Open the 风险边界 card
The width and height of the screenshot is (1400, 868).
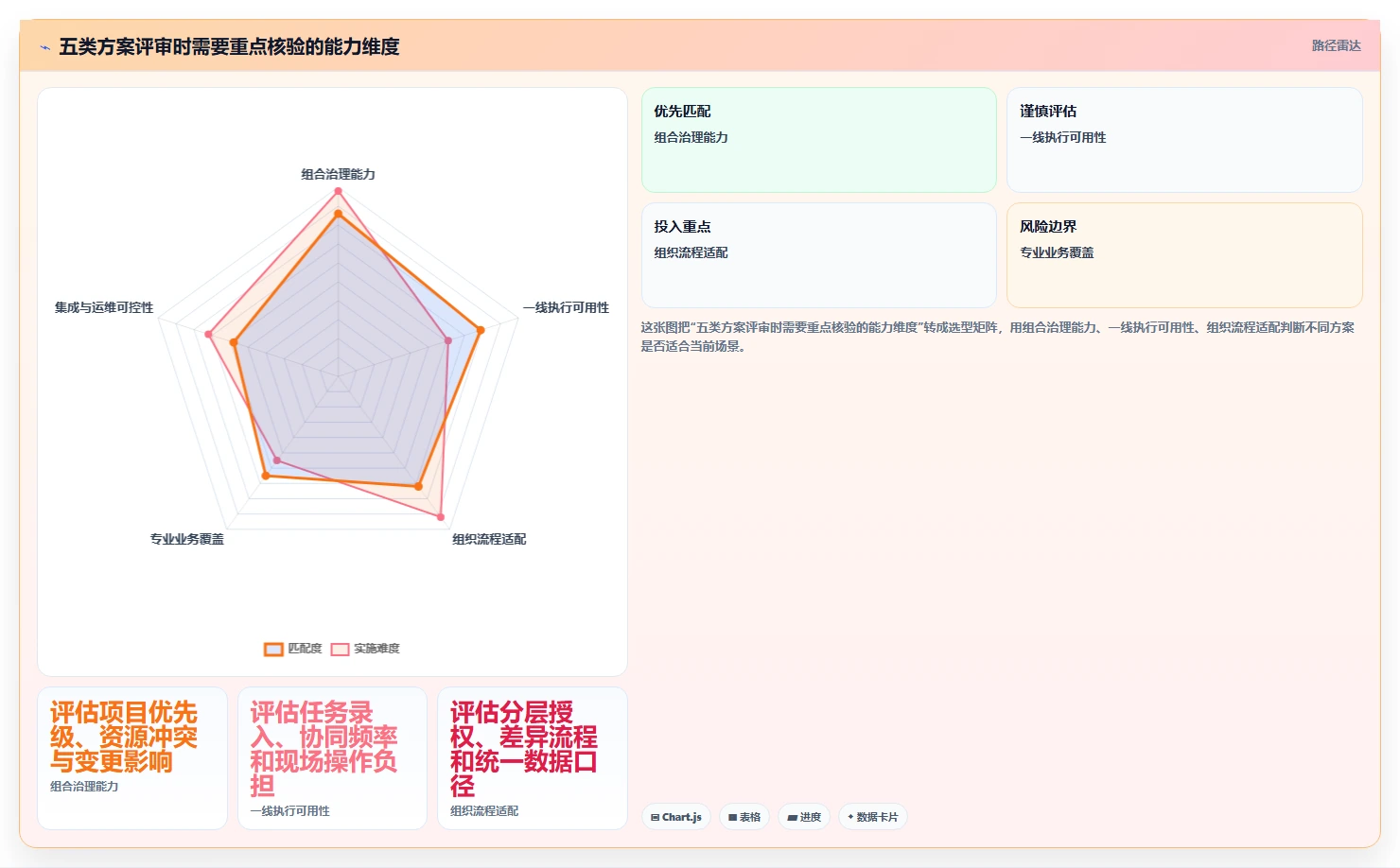(x=1184, y=255)
